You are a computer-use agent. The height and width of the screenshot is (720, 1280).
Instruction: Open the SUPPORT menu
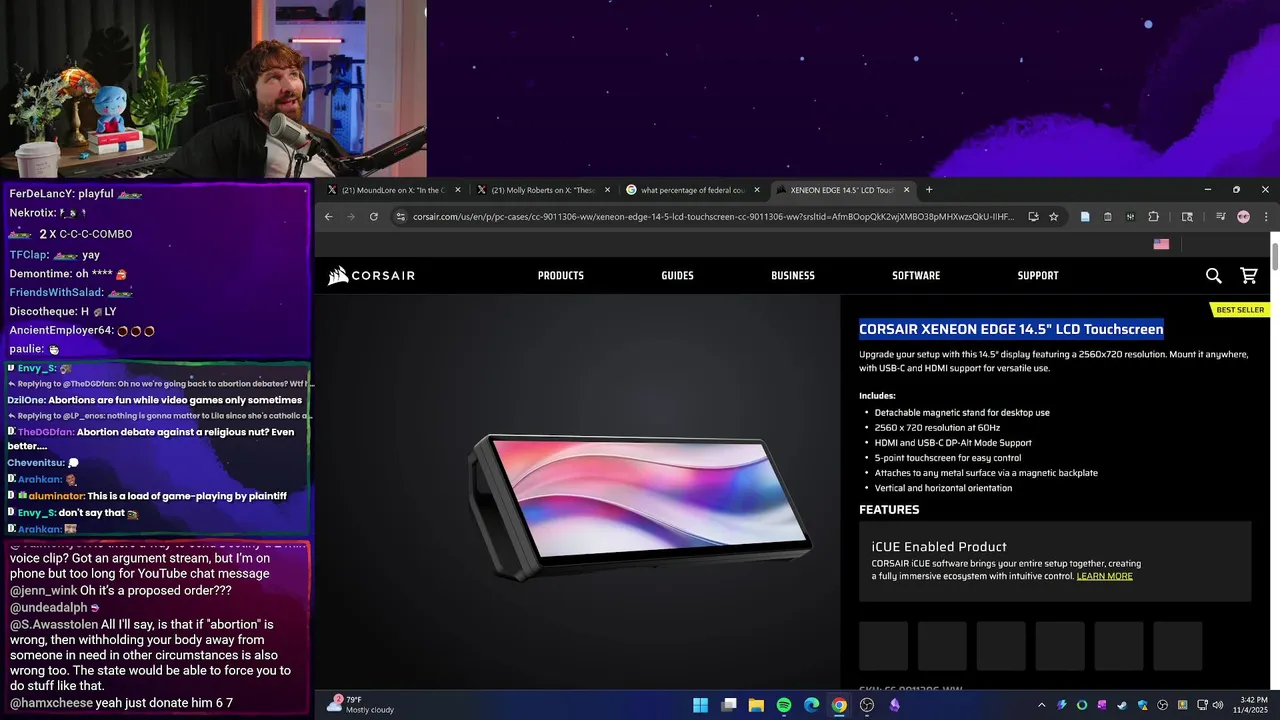pyautogui.click(x=1038, y=275)
